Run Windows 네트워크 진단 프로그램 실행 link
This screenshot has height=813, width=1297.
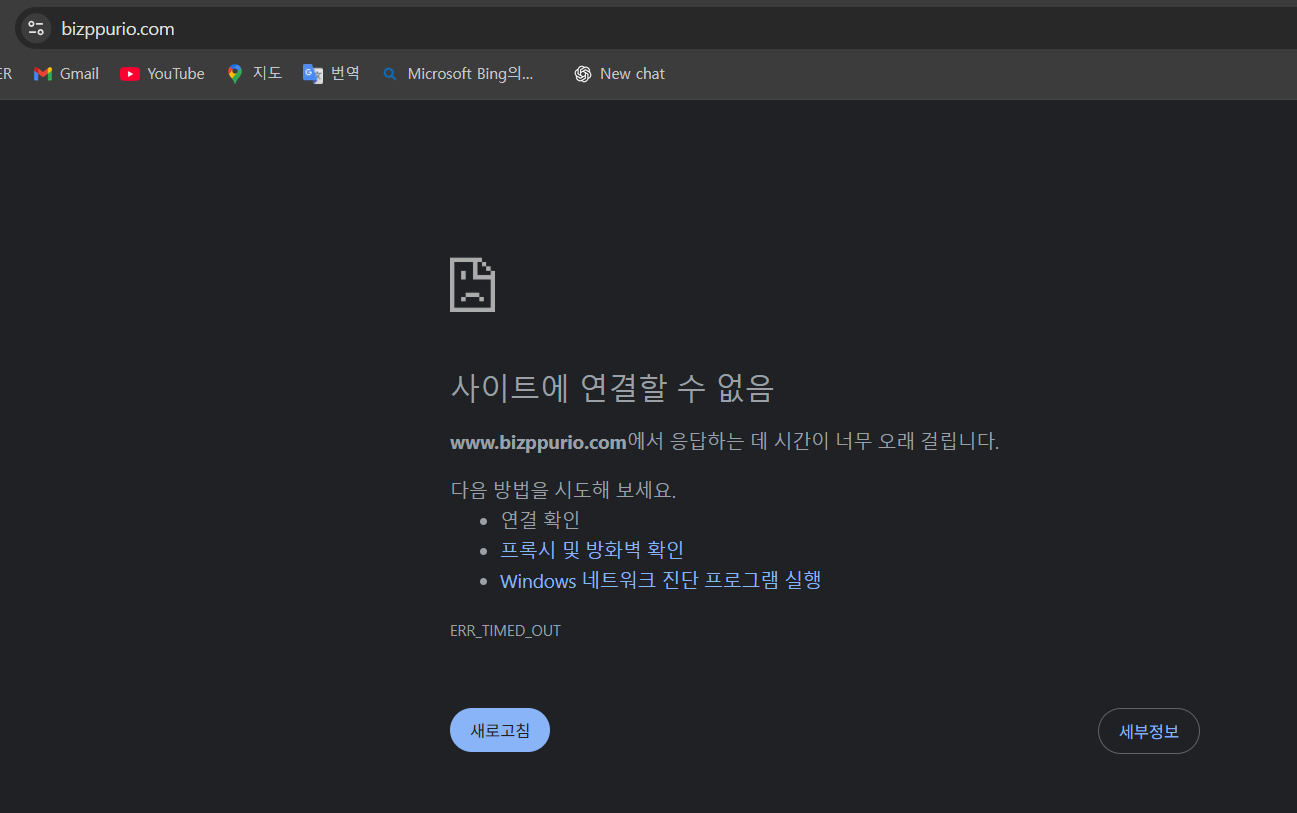[660, 581]
